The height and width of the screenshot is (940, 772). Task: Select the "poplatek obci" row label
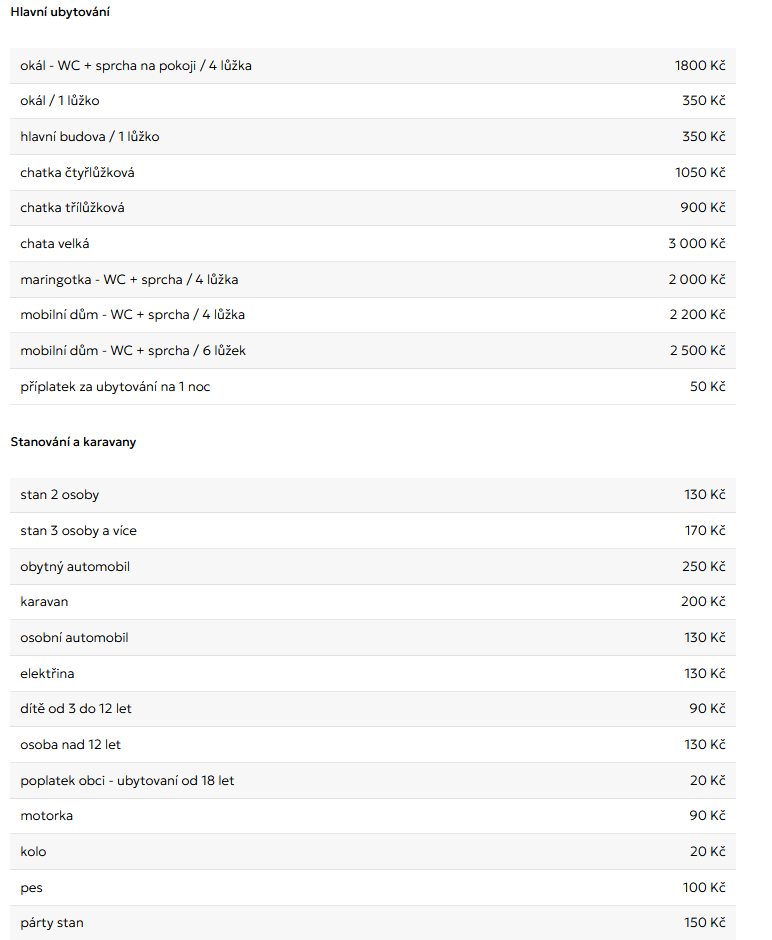pos(127,781)
